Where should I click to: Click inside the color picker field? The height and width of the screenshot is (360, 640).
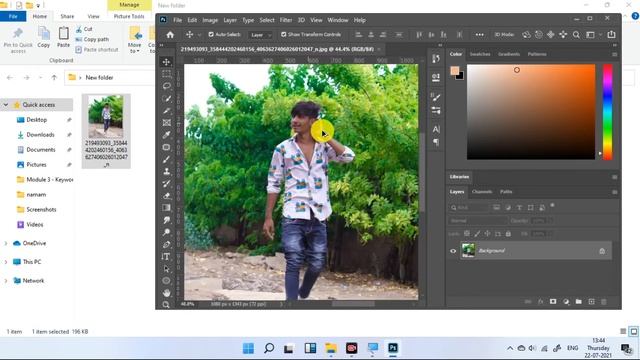[531, 112]
